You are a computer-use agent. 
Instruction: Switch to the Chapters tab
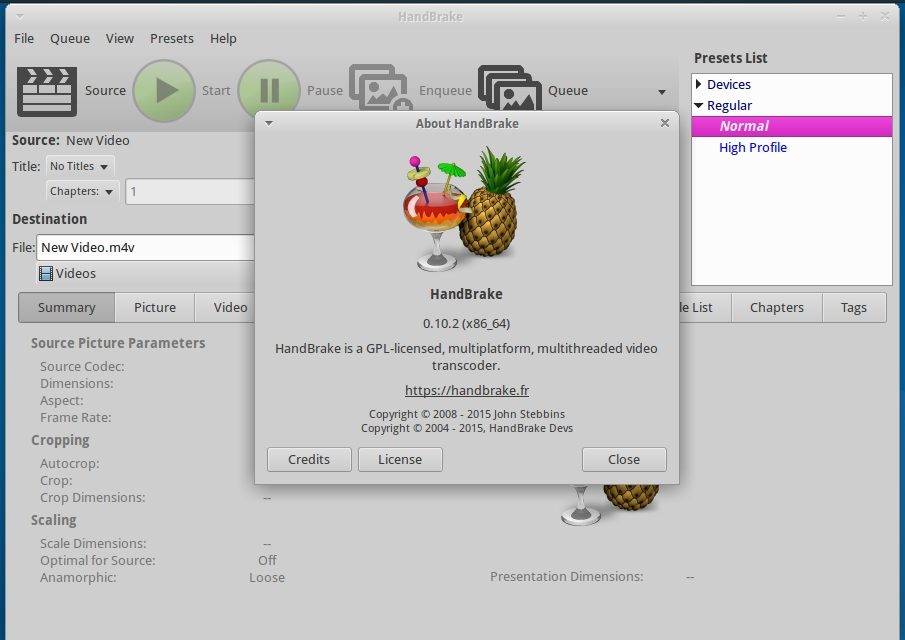(777, 308)
